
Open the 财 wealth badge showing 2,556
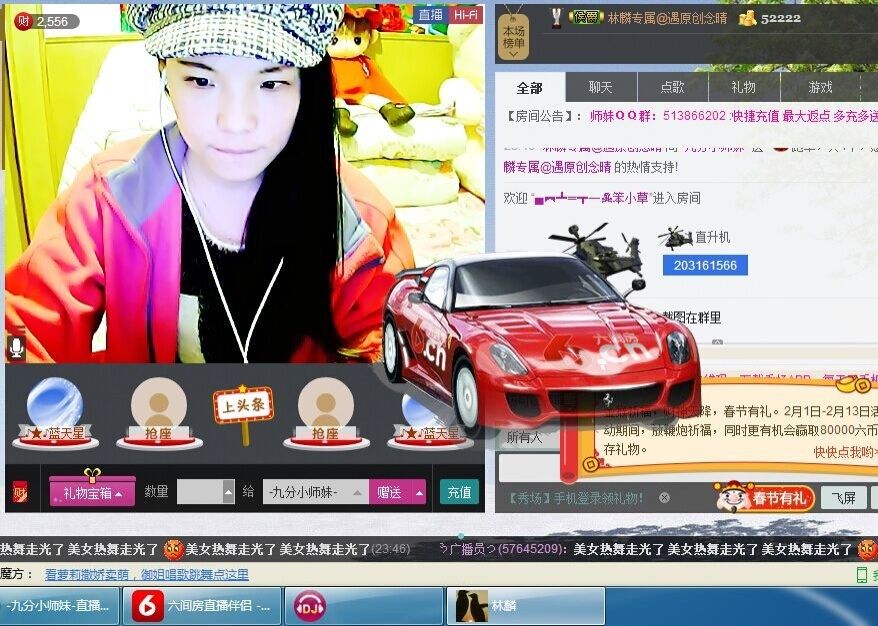point(46,22)
